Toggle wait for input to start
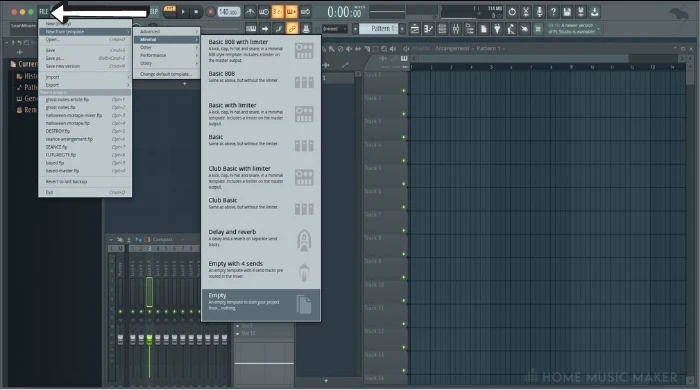Screen dimensions: 700x390 (x=264, y=12)
